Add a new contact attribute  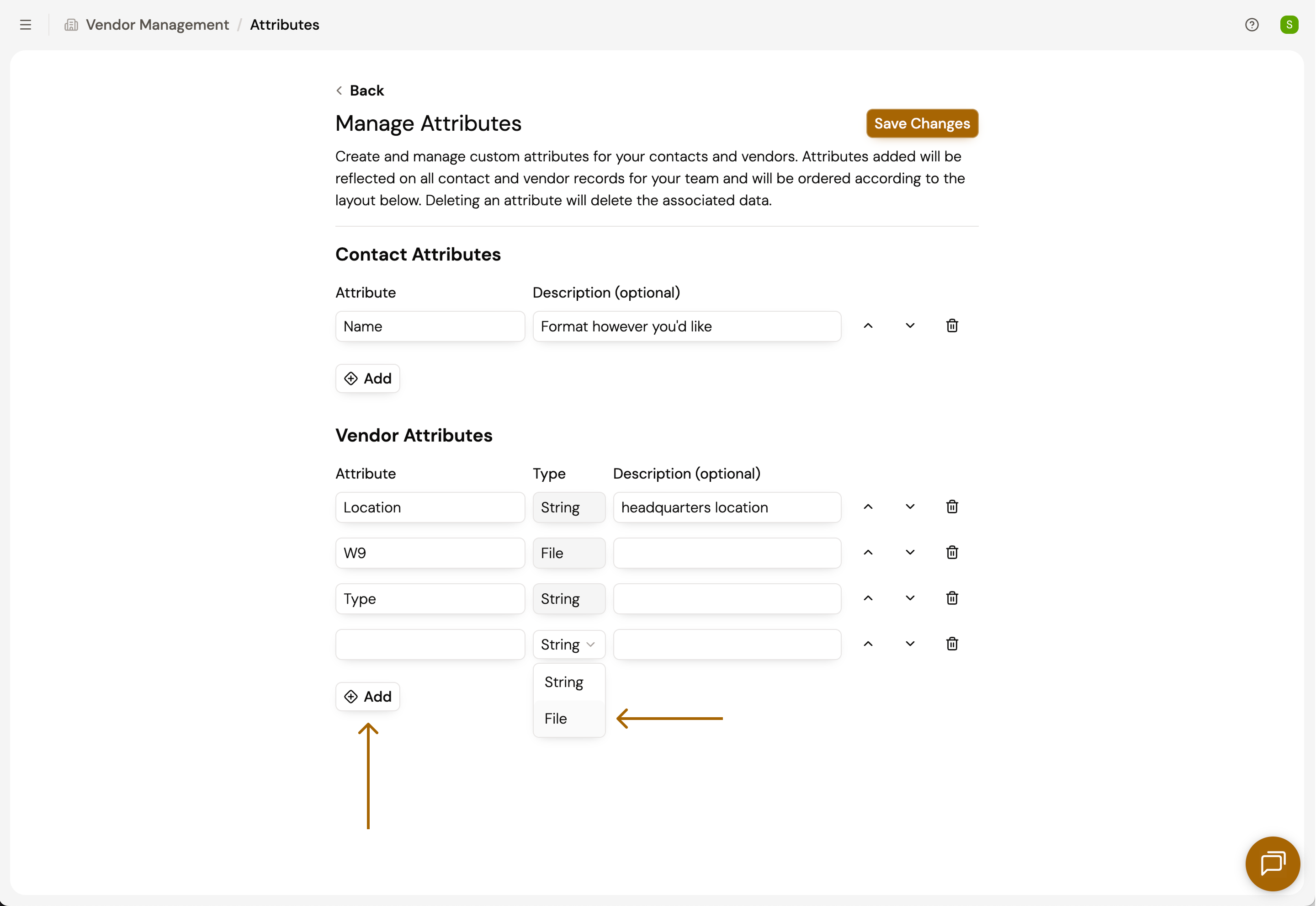point(368,378)
